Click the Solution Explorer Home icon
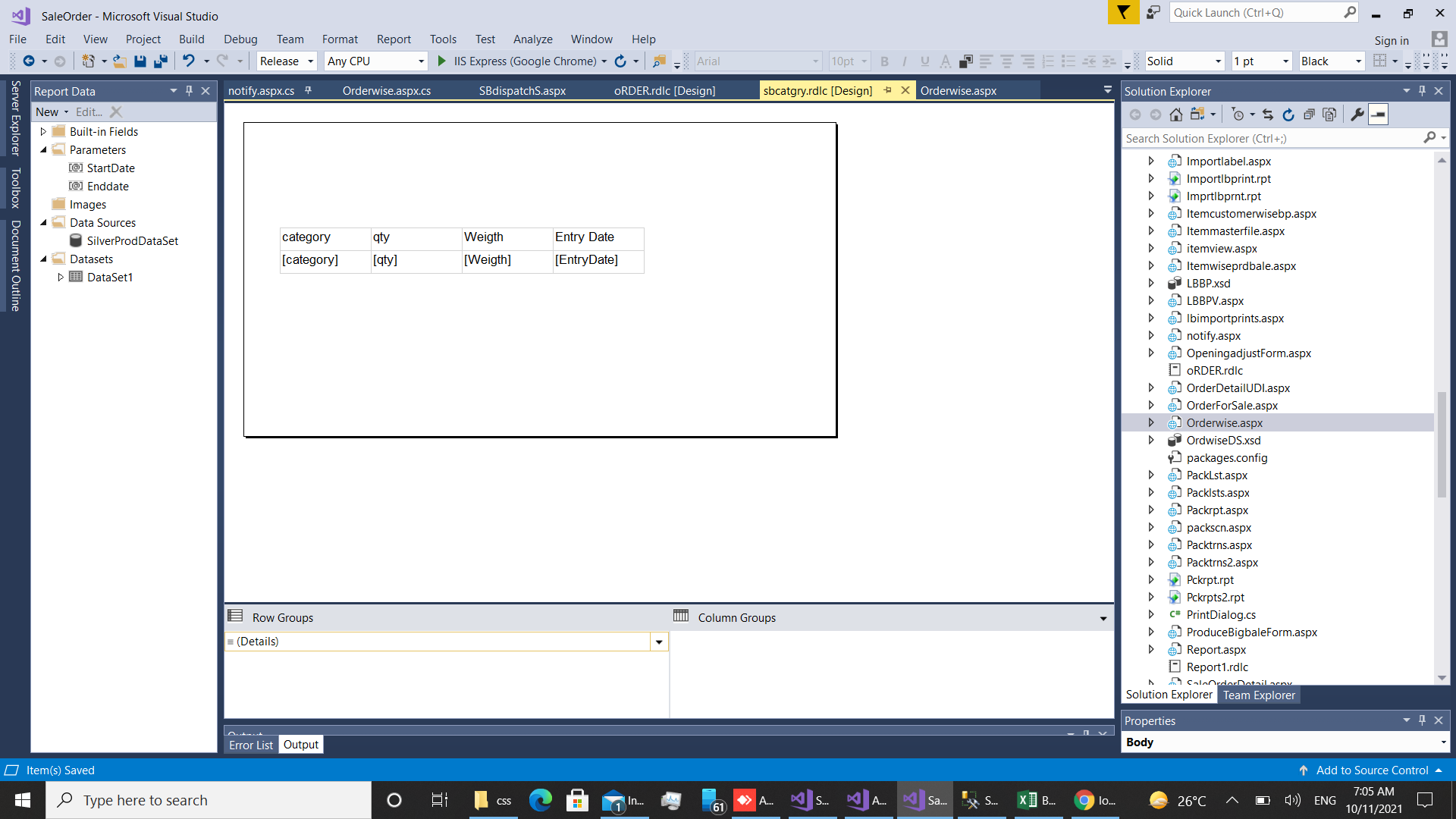Viewport: 1456px width, 819px height. click(x=1175, y=115)
